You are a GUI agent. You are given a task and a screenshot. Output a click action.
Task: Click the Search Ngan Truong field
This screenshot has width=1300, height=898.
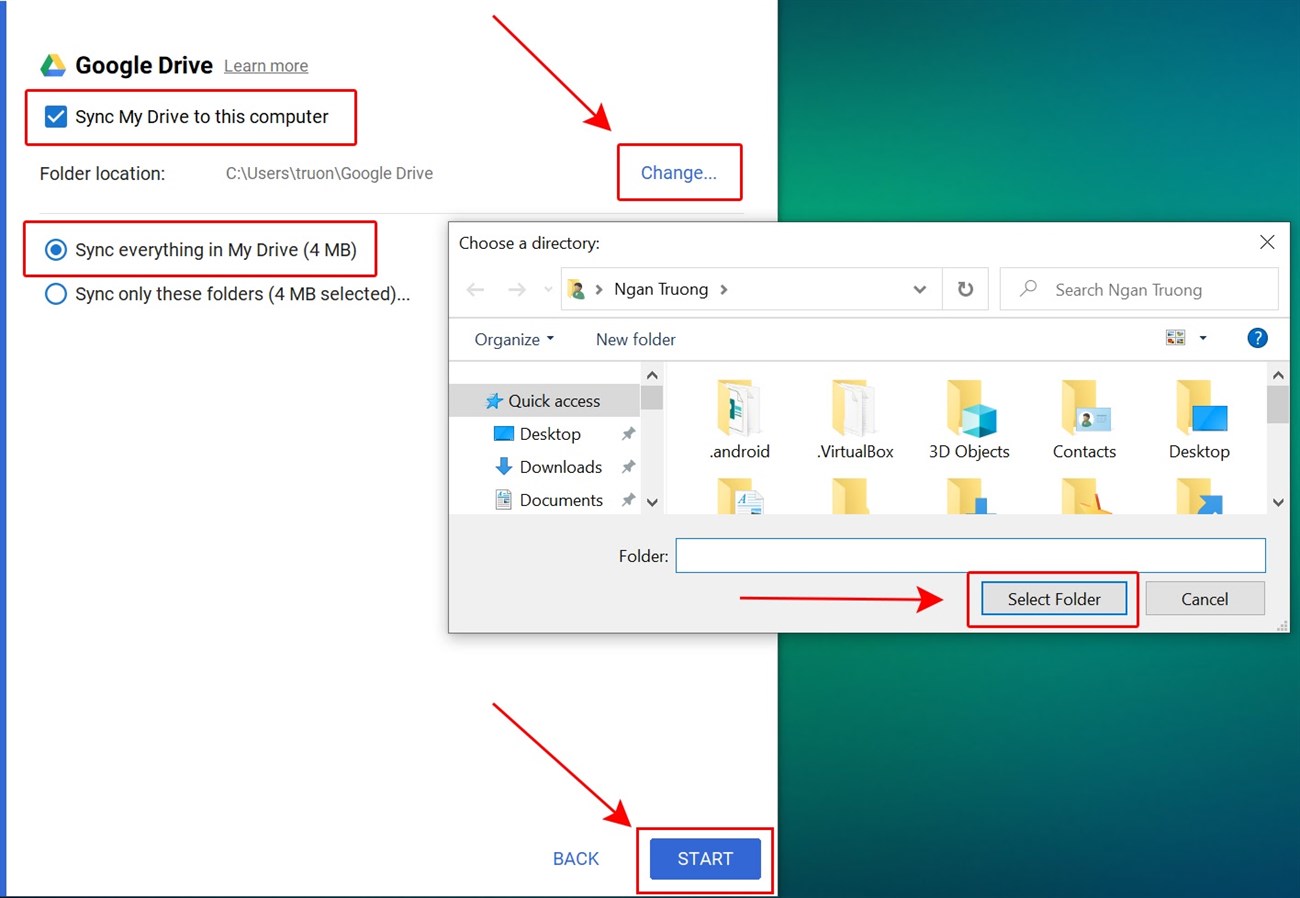tap(1139, 289)
